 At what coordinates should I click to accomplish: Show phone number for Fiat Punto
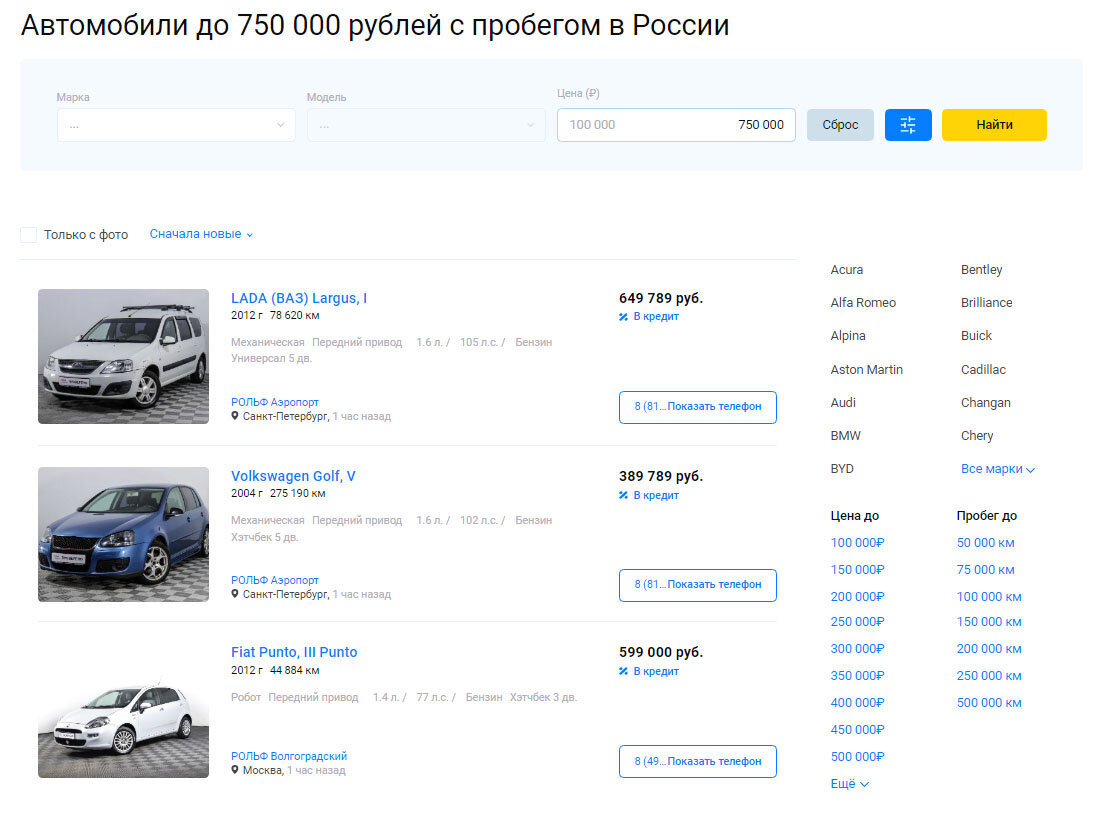point(697,761)
